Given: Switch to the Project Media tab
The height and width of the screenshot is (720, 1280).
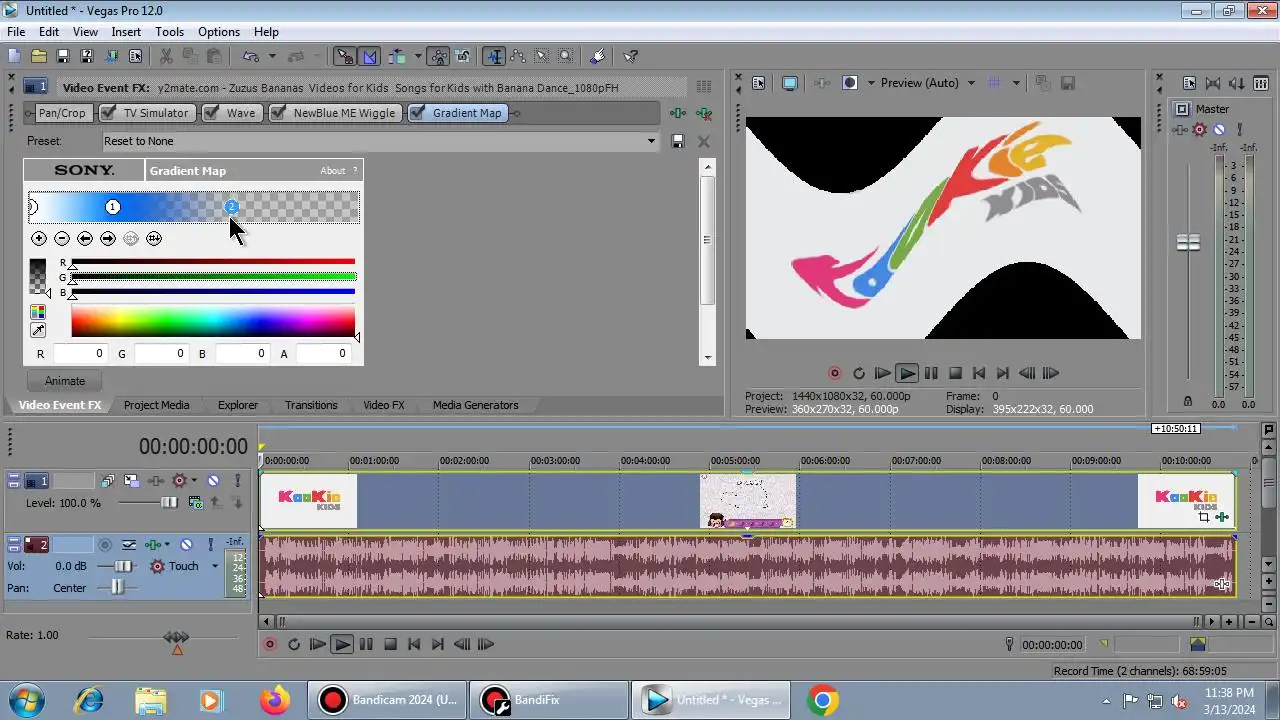Looking at the screenshot, I should tap(156, 405).
